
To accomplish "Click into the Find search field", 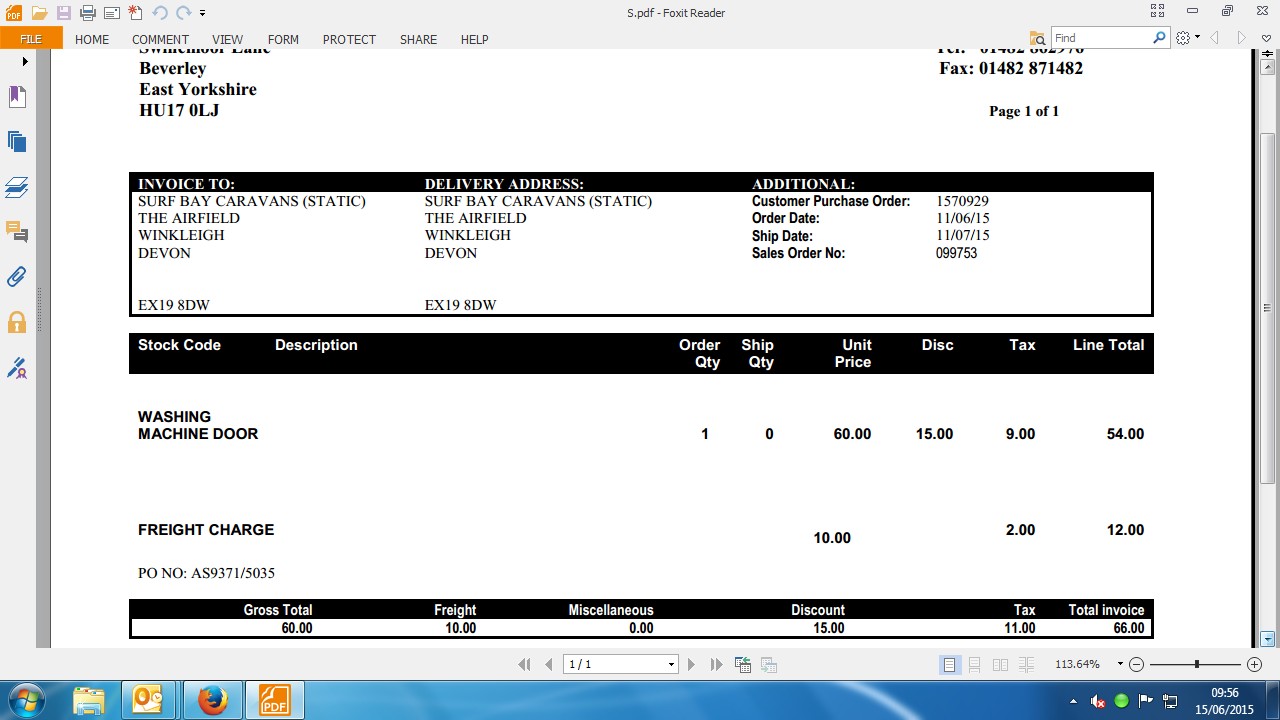I will pos(1100,38).
